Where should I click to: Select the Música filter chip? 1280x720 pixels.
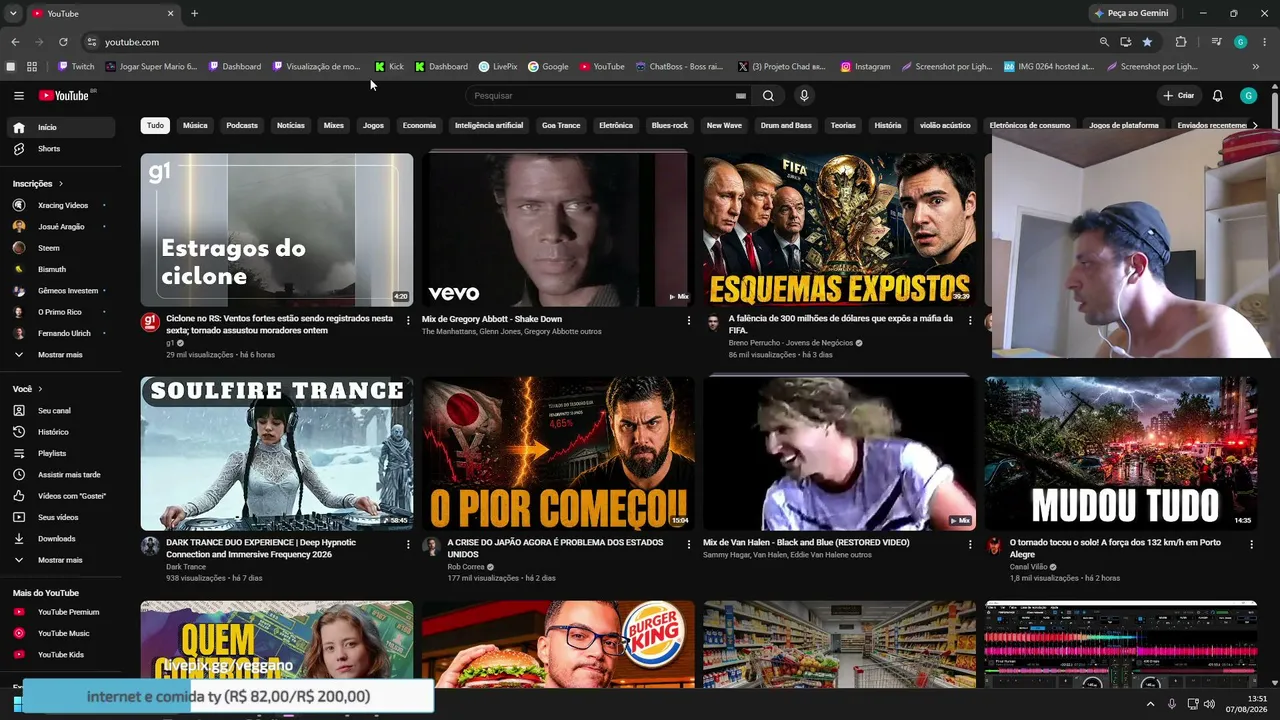click(x=195, y=126)
